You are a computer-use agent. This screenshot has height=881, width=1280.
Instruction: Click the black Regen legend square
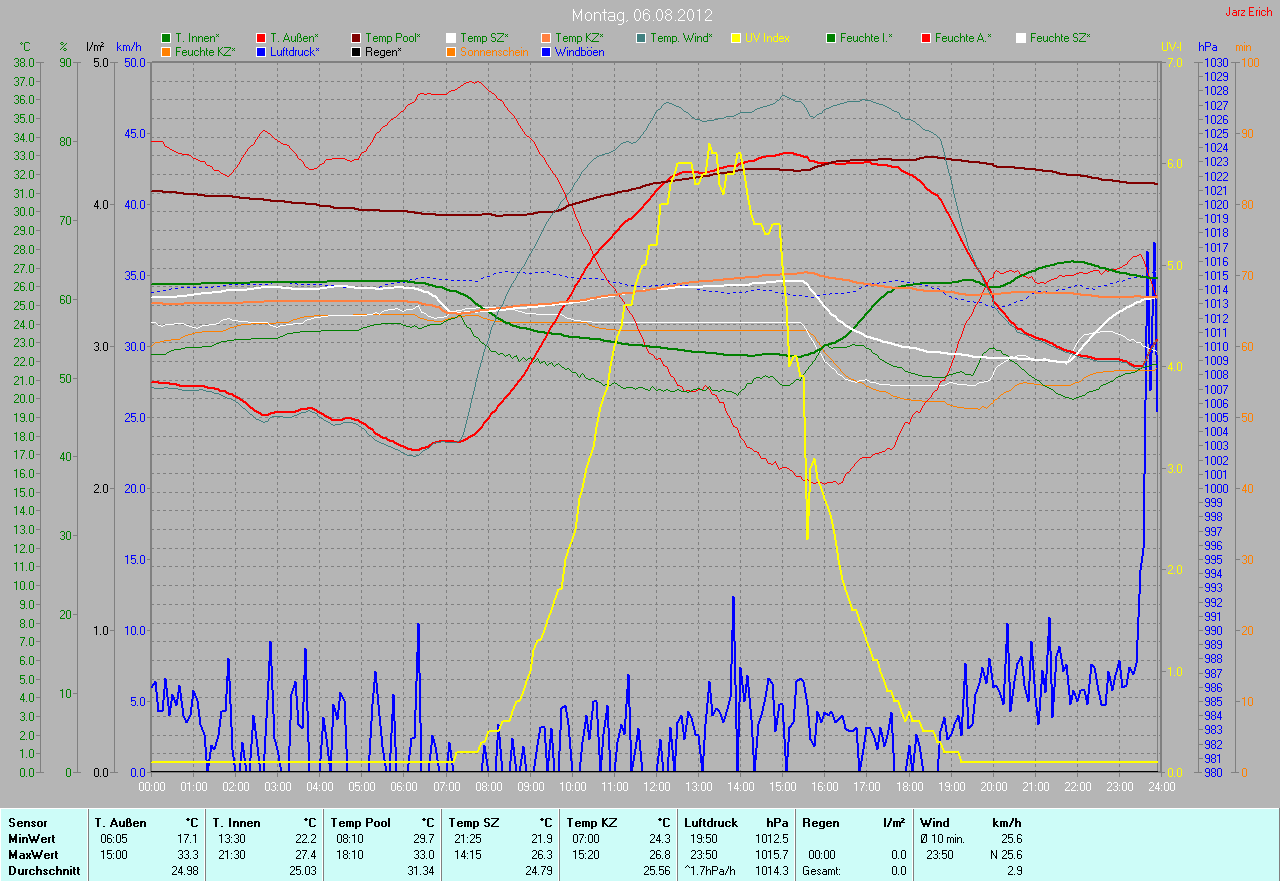pos(356,51)
